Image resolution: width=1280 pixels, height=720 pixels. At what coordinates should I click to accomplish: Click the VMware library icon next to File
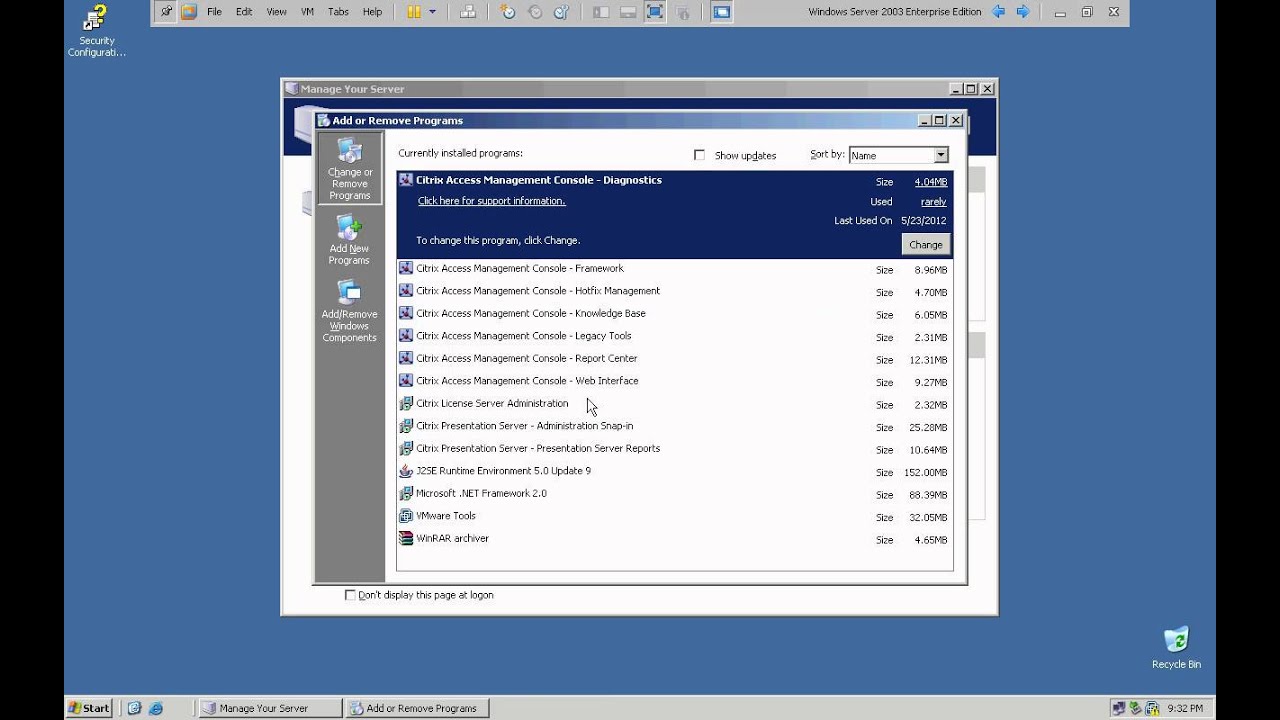(x=189, y=12)
